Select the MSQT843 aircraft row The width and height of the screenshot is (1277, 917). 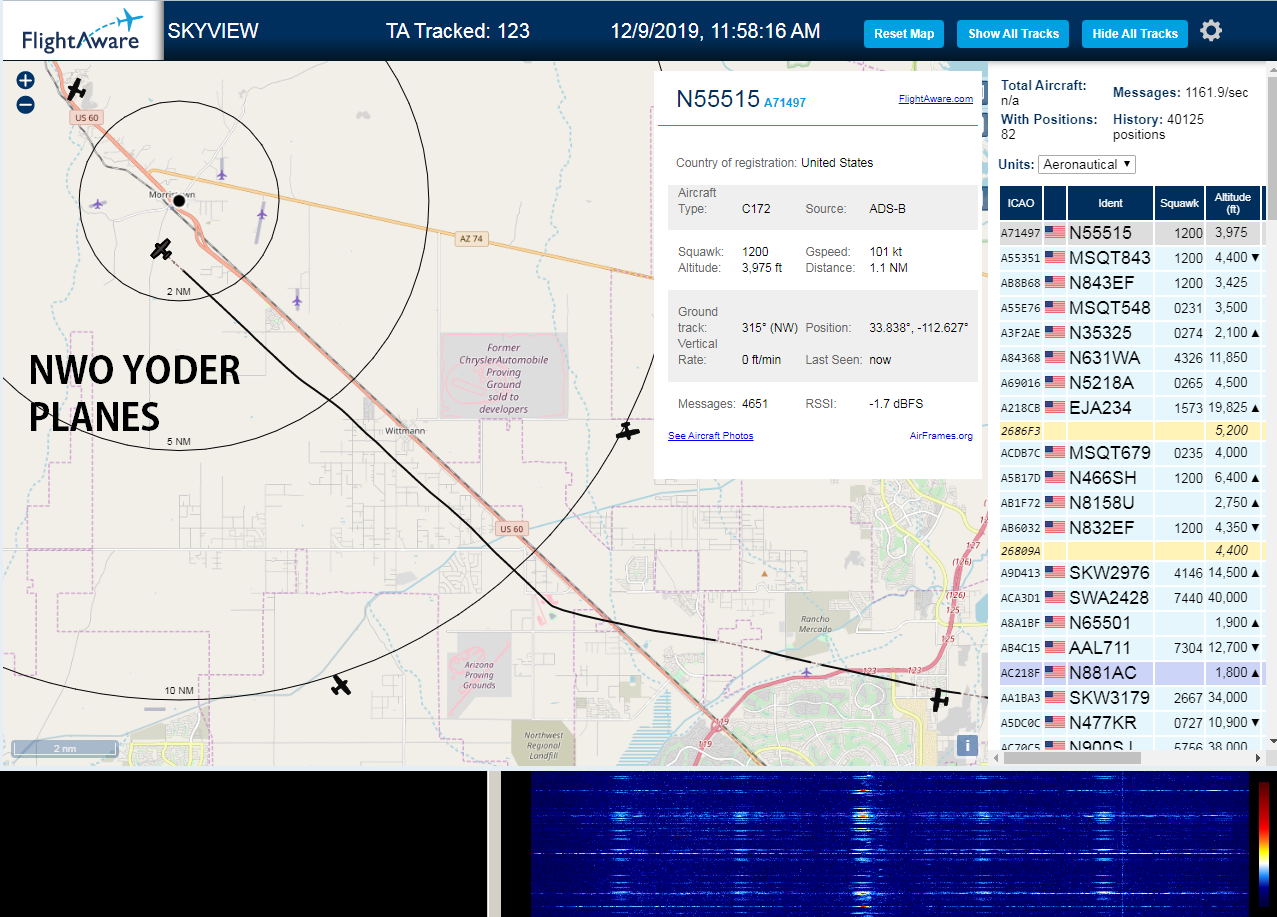coord(1131,258)
